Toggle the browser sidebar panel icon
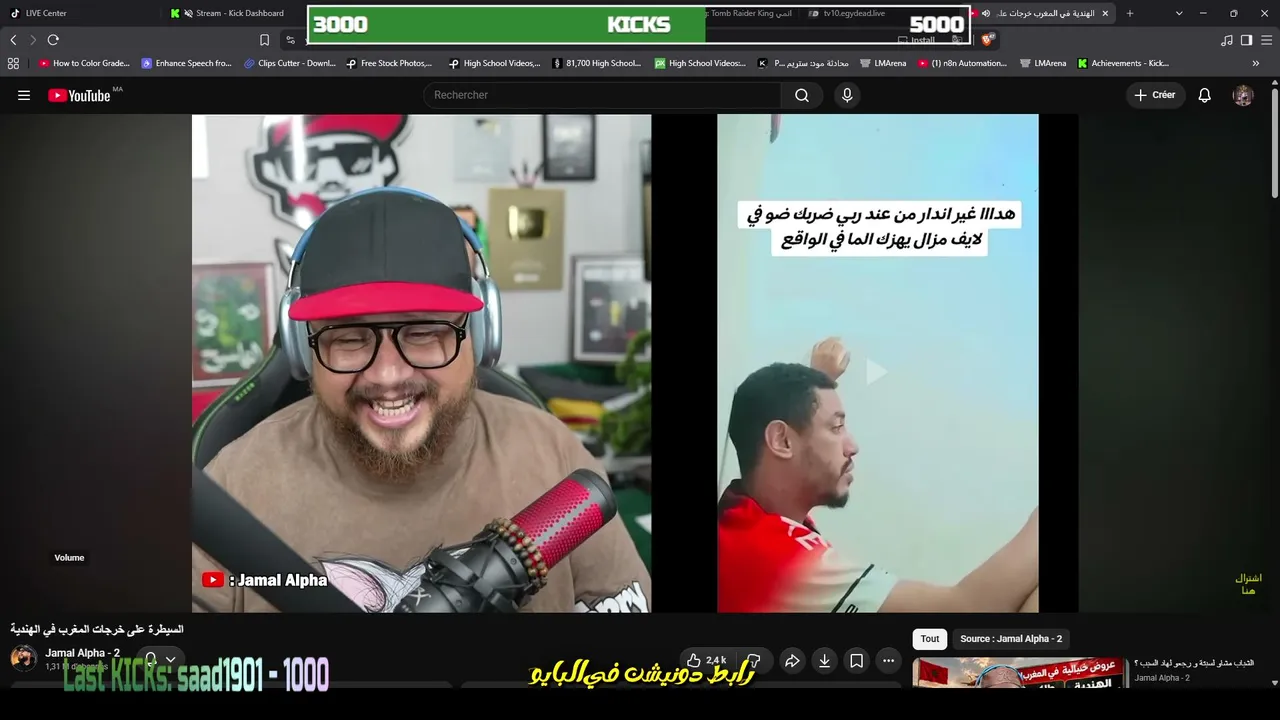The image size is (1280, 720). [x=1246, y=40]
